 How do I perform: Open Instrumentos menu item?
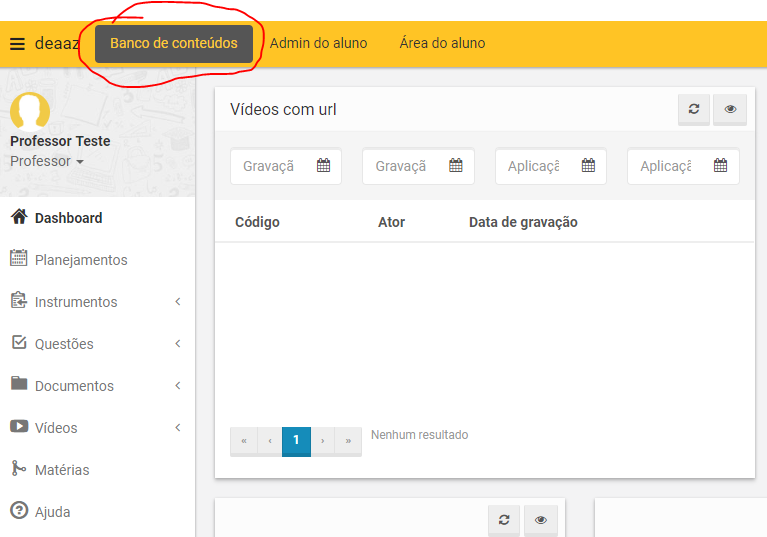(x=76, y=302)
